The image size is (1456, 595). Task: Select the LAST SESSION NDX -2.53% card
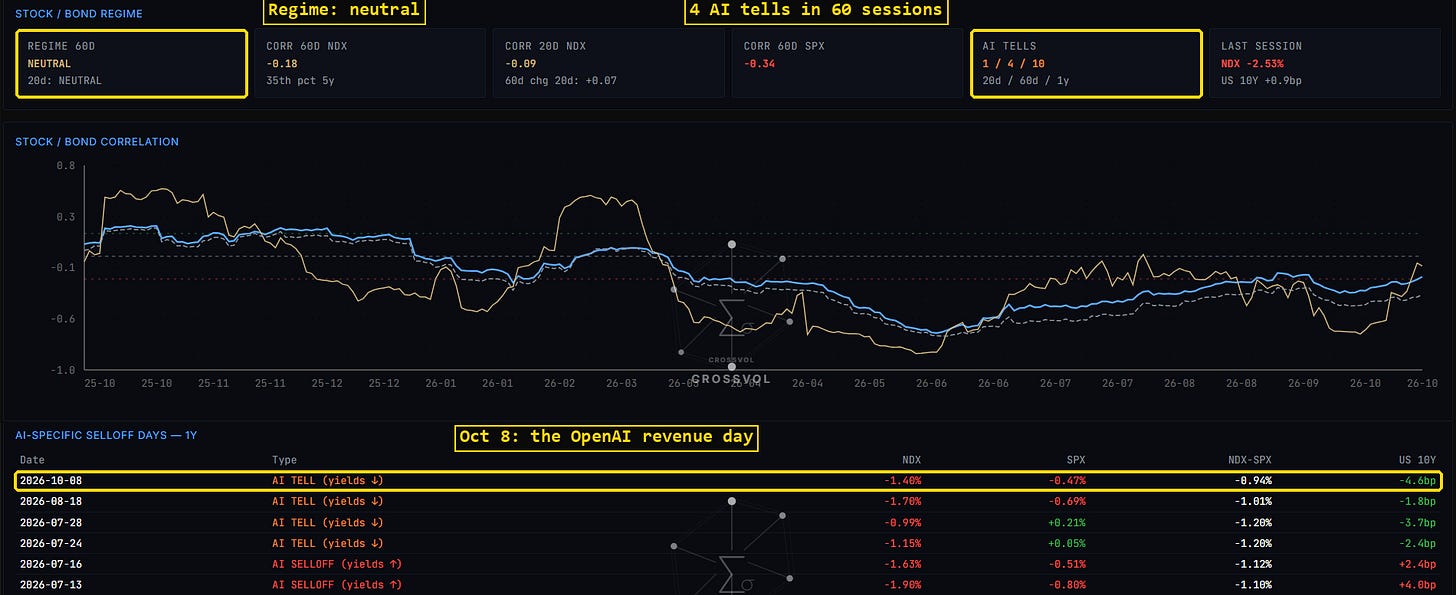(1325, 63)
